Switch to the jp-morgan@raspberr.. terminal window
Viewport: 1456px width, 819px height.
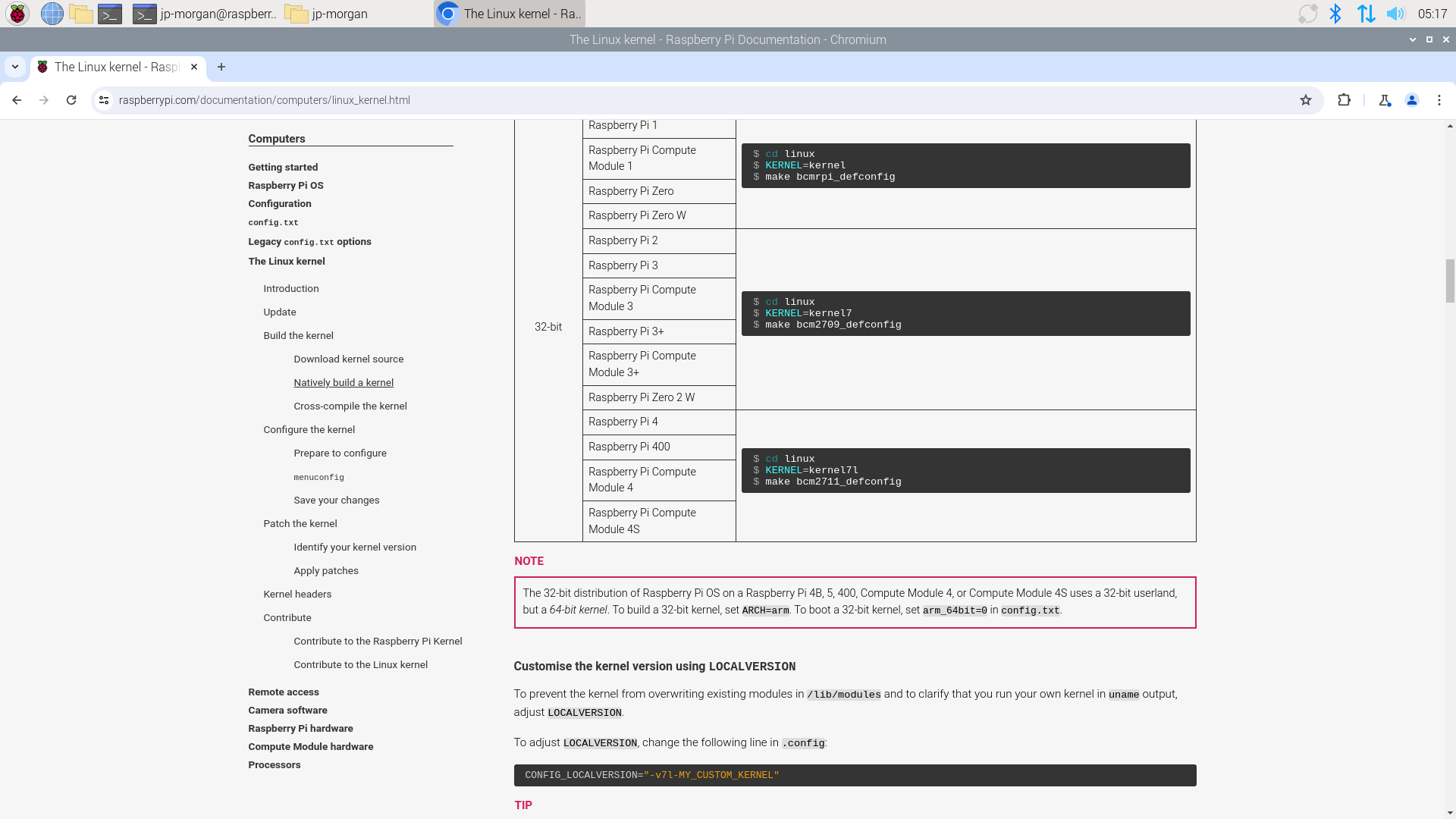tap(205, 14)
